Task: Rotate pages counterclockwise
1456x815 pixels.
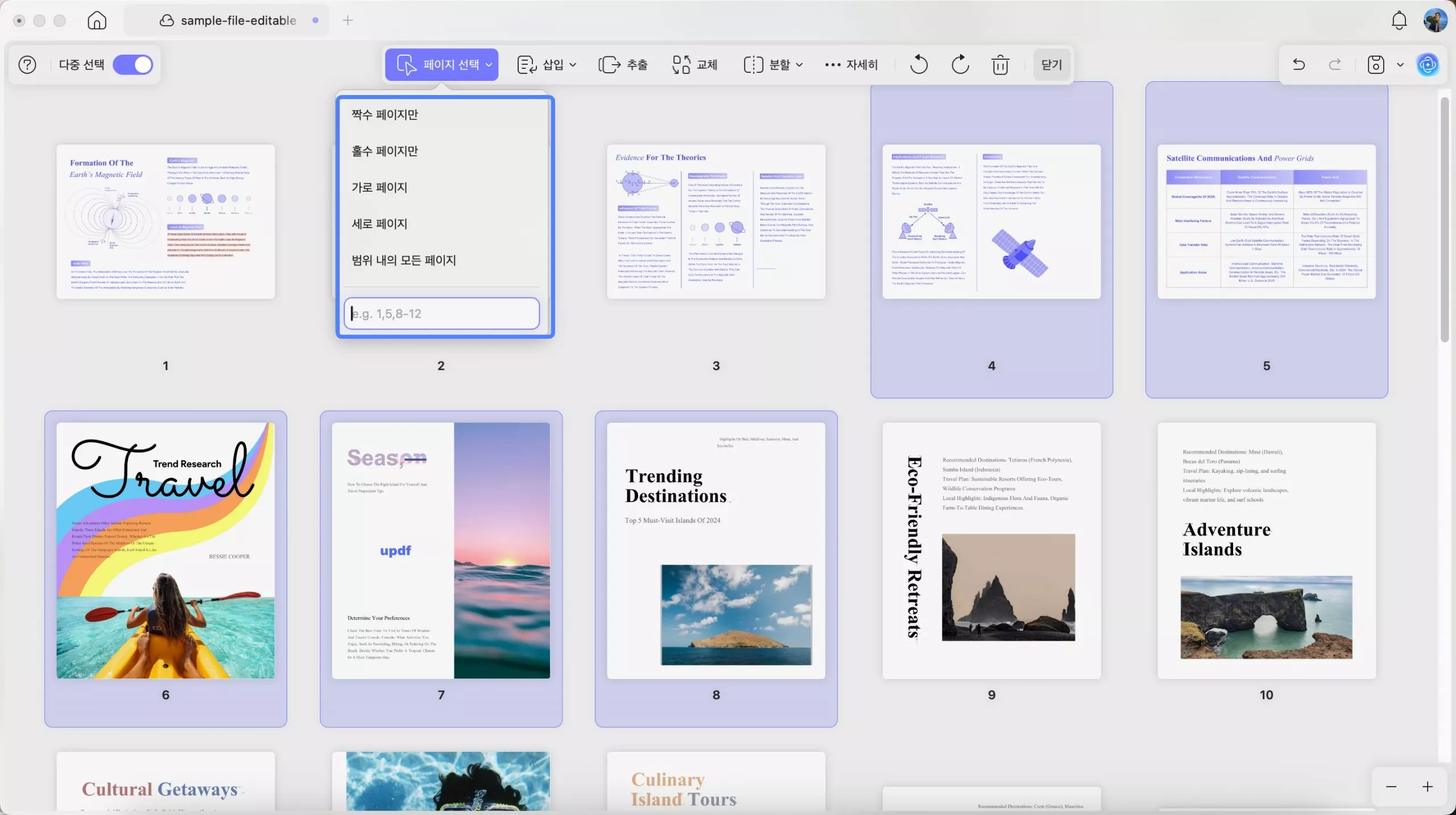Action: [x=919, y=65]
